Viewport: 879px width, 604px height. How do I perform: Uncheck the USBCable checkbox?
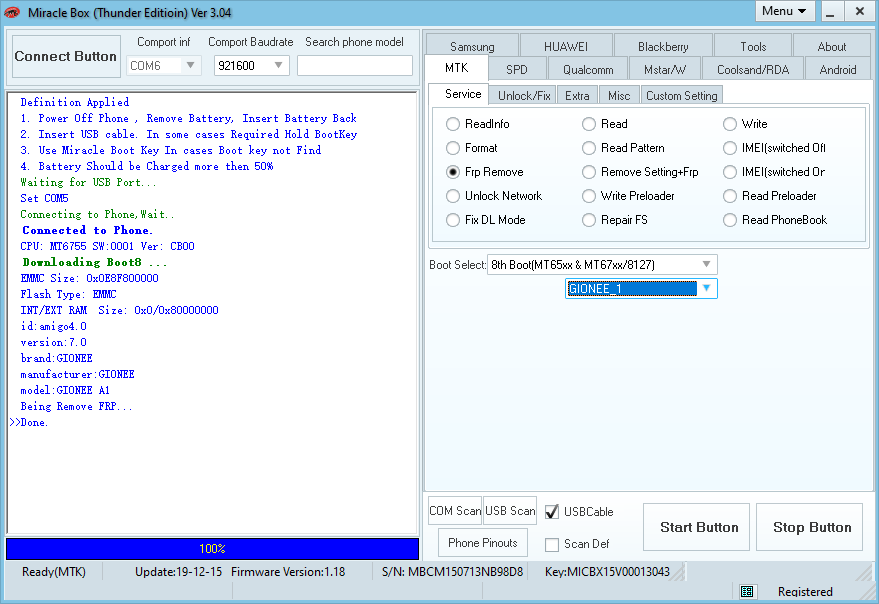[x=552, y=511]
